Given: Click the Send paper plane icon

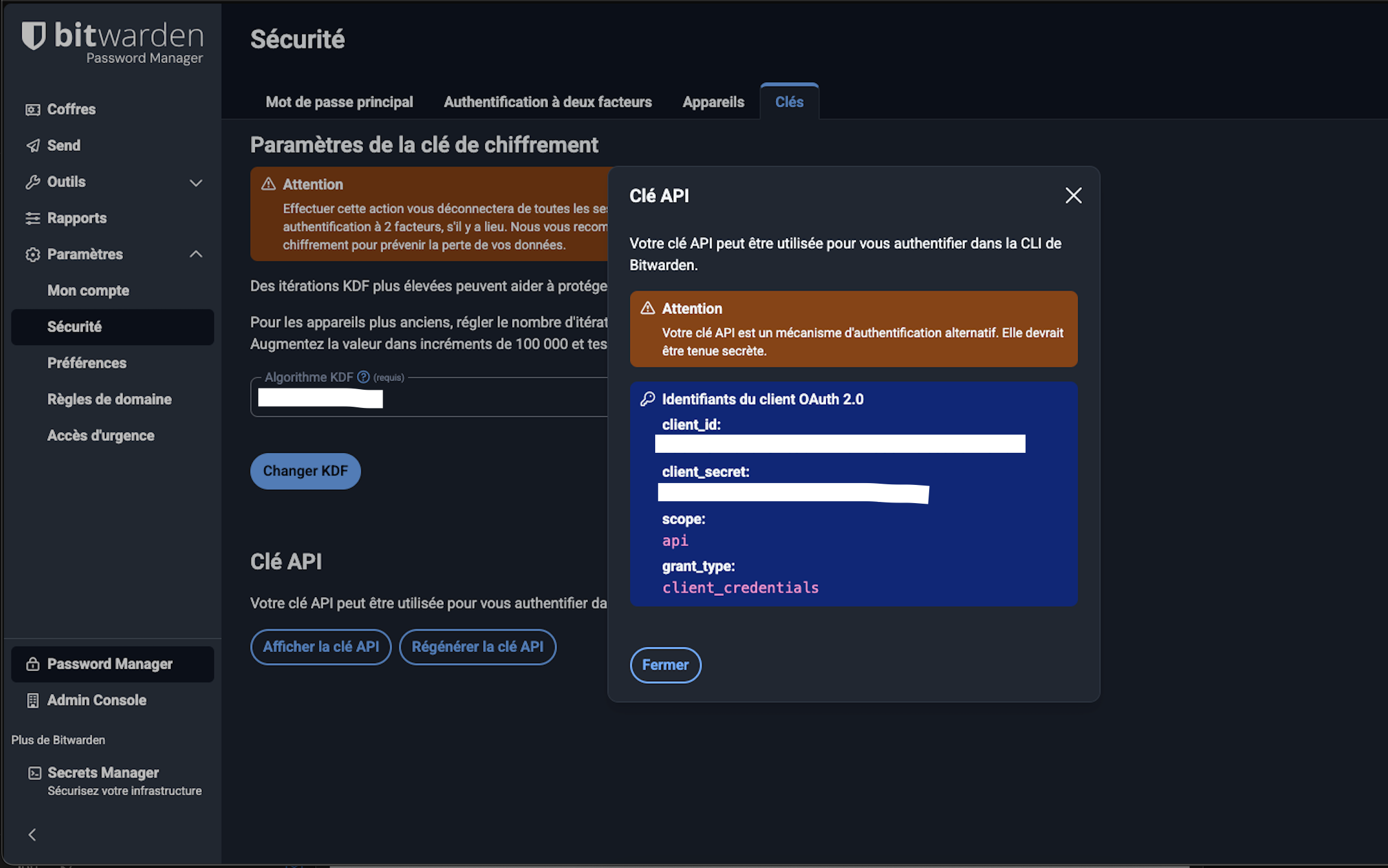Looking at the screenshot, I should pos(33,145).
